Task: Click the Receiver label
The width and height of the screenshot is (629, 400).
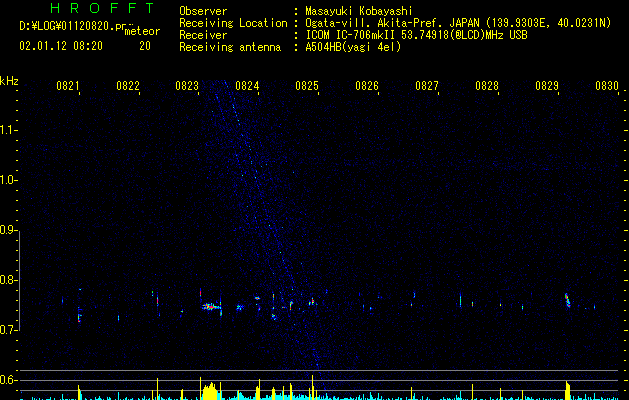Action: click(203, 35)
